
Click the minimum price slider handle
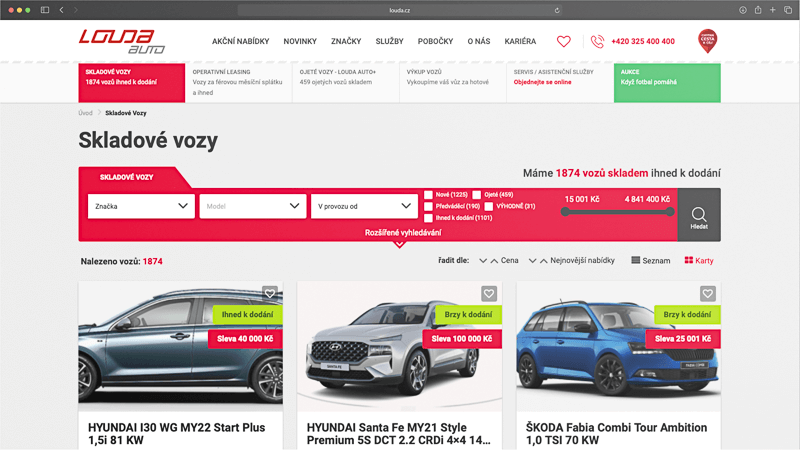(x=566, y=211)
